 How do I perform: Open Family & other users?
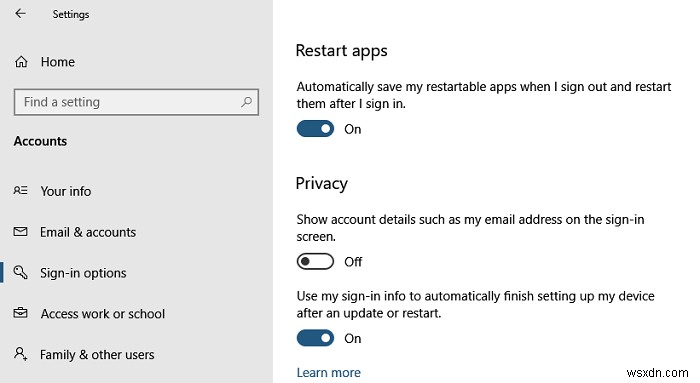(97, 354)
